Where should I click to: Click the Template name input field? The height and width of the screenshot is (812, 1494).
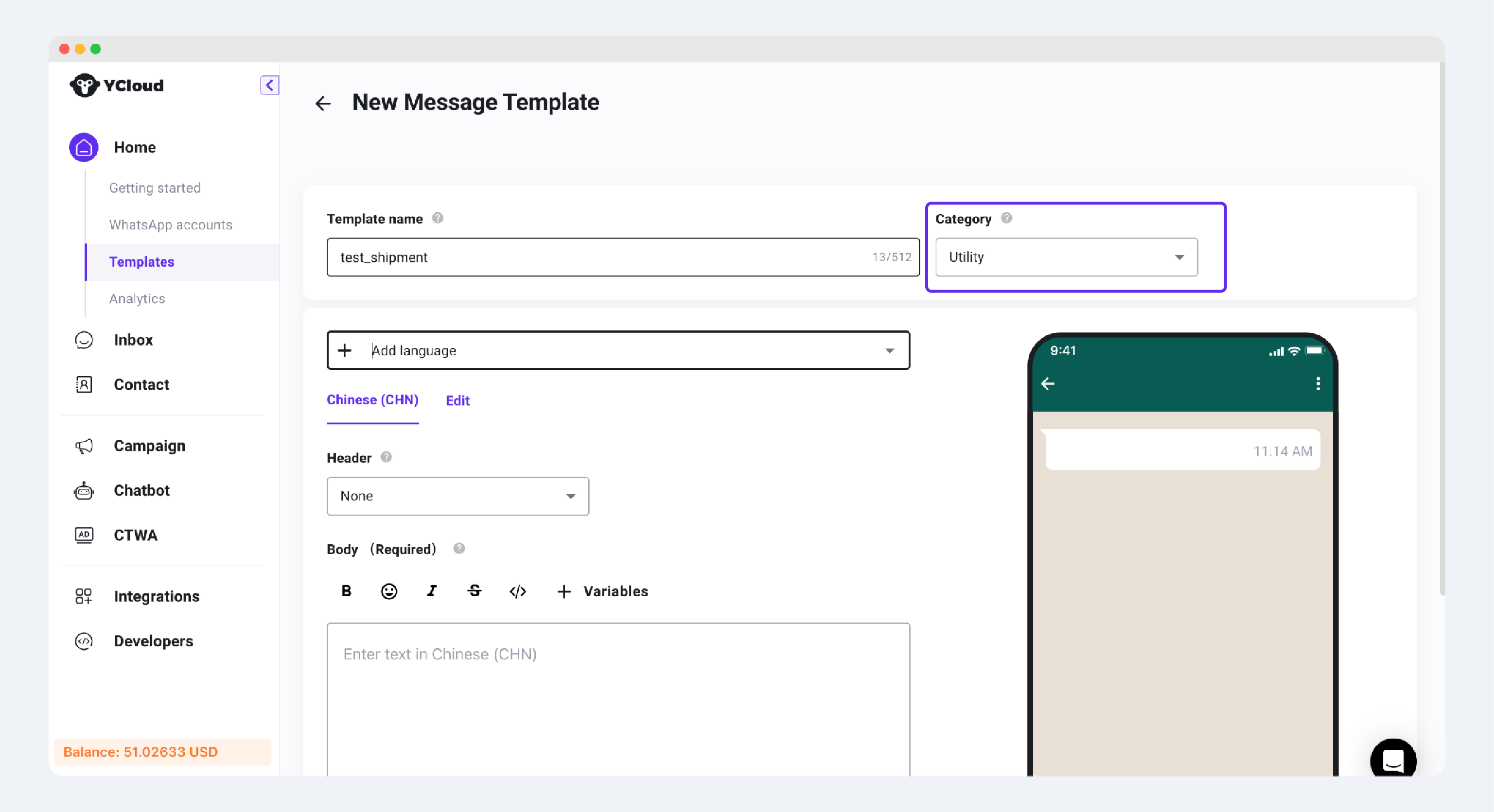click(598, 257)
